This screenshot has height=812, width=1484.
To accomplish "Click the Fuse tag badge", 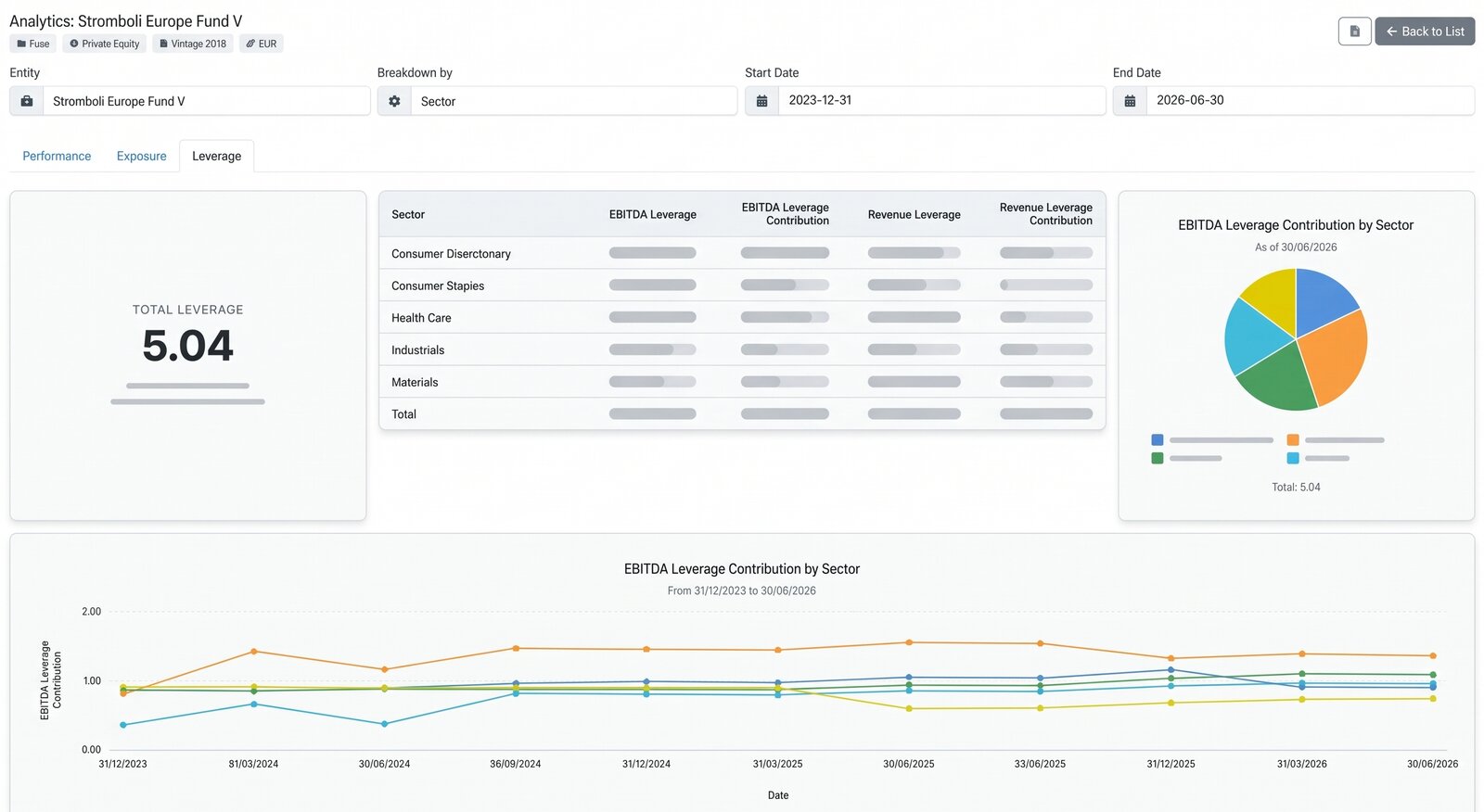I will point(33,44).
